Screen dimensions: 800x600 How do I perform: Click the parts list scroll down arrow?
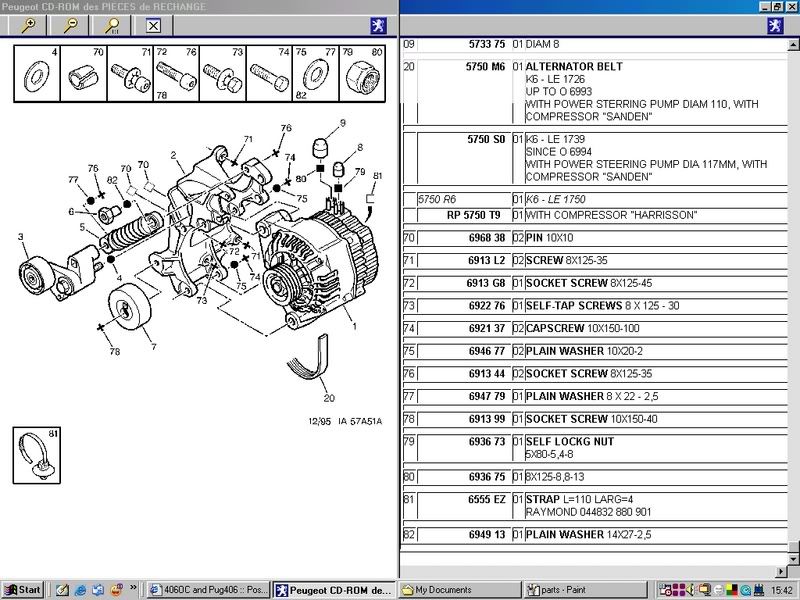tap(793, 560)
